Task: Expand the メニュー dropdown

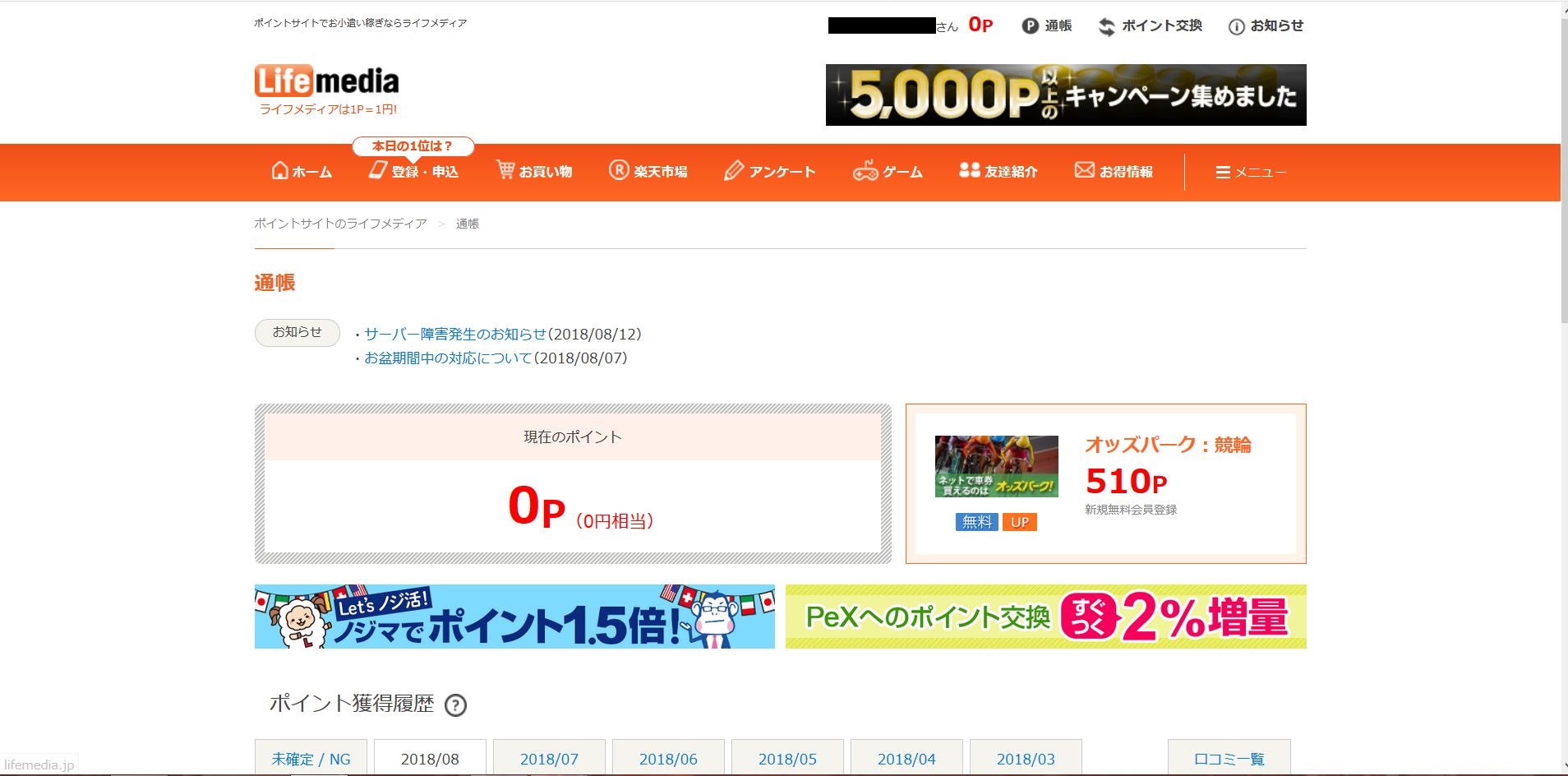Action: click(1251, 172)
